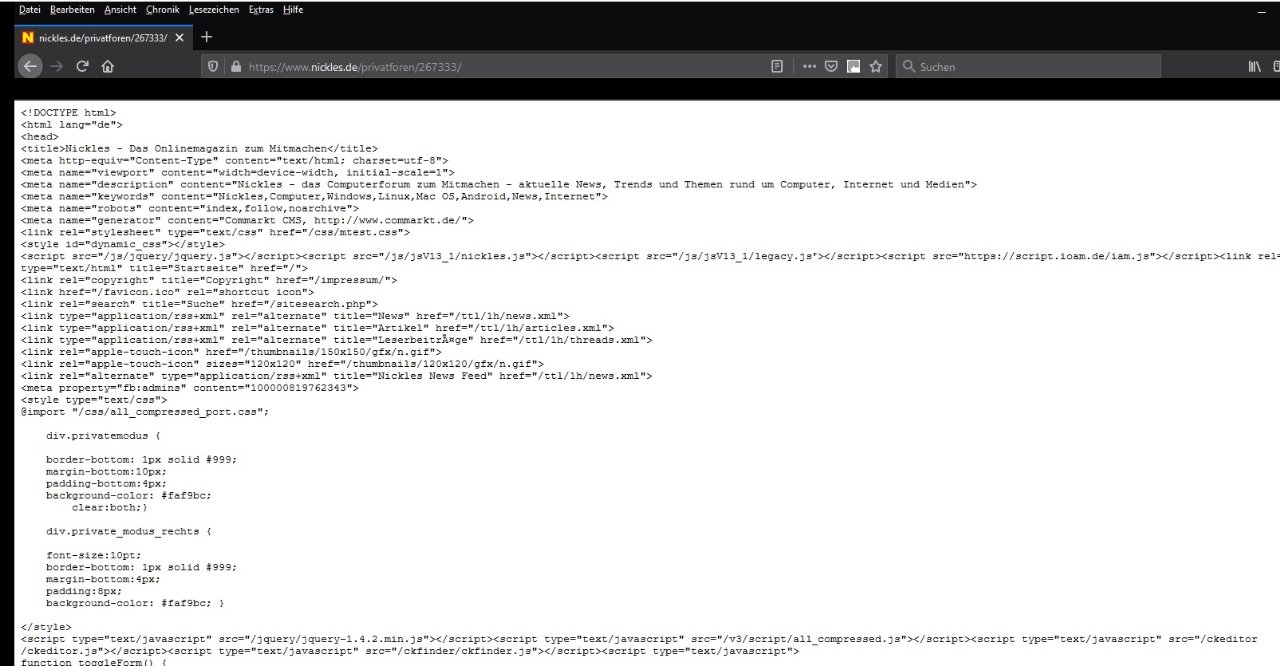Select the nickles.de/privatforen/267333/ tab
This screenshot has width=1280, height=666.
[103, 38]
